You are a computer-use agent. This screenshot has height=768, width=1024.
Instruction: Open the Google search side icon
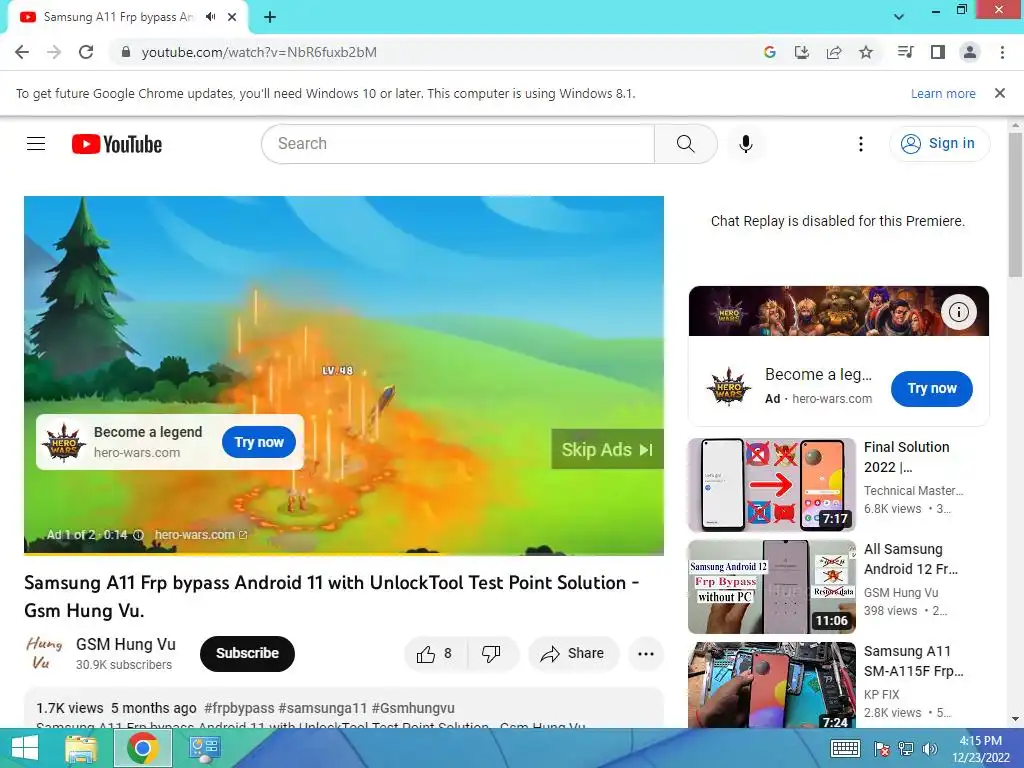tap(770, 52)
